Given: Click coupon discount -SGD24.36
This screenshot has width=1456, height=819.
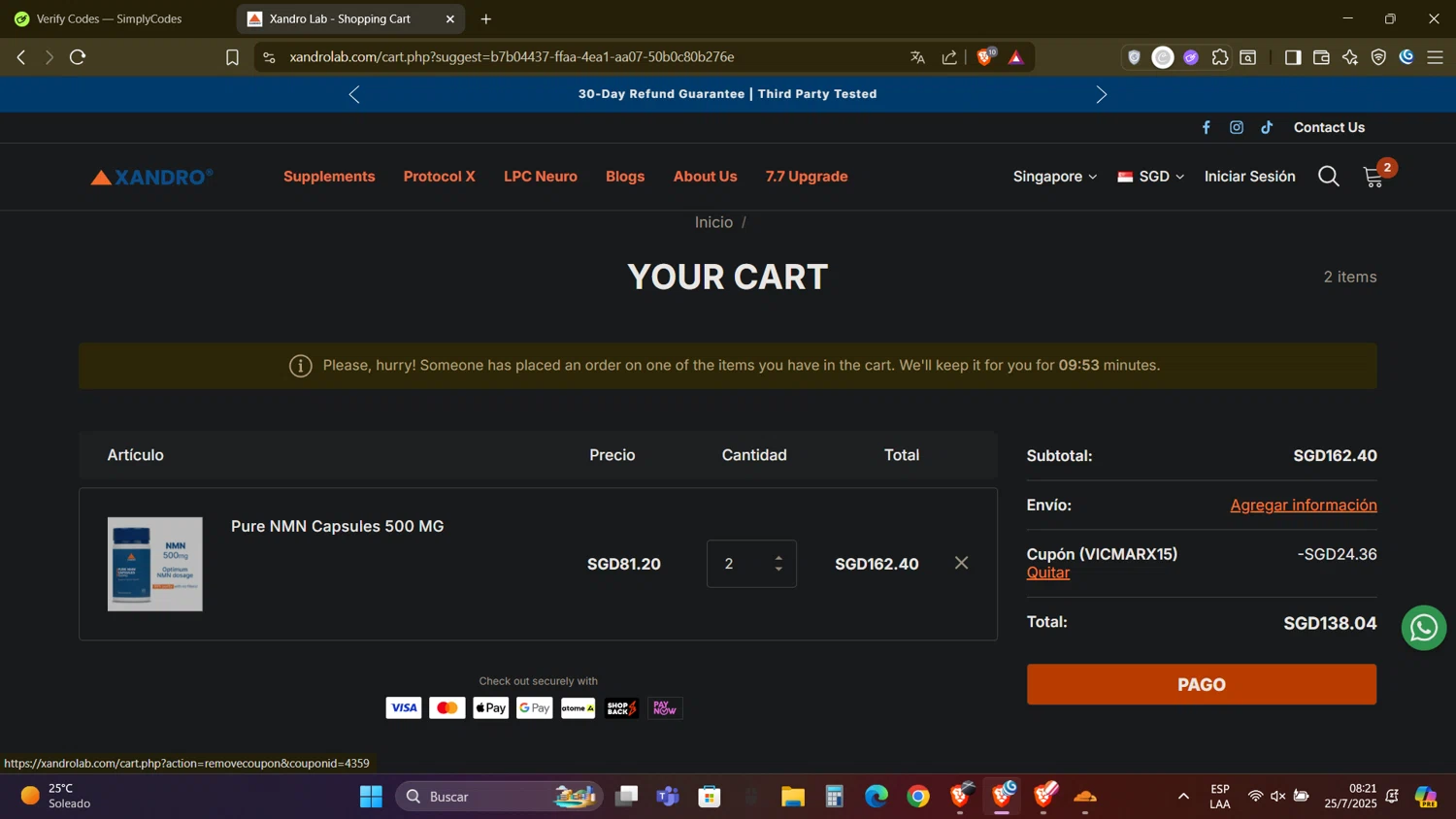Looking at the screenshot, I should coord(1337,554).
